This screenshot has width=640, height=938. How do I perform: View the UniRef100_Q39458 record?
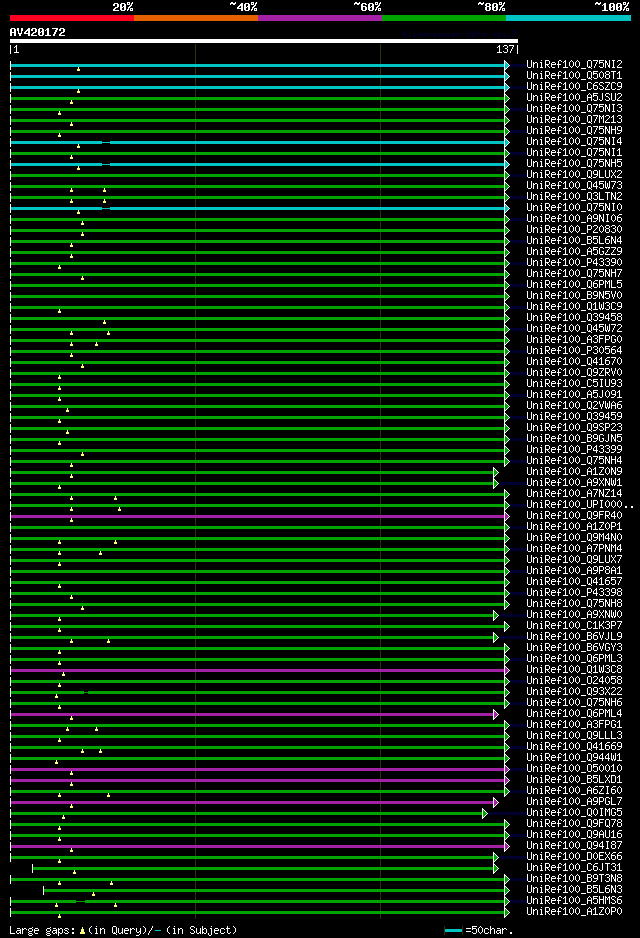pos(574,317)
